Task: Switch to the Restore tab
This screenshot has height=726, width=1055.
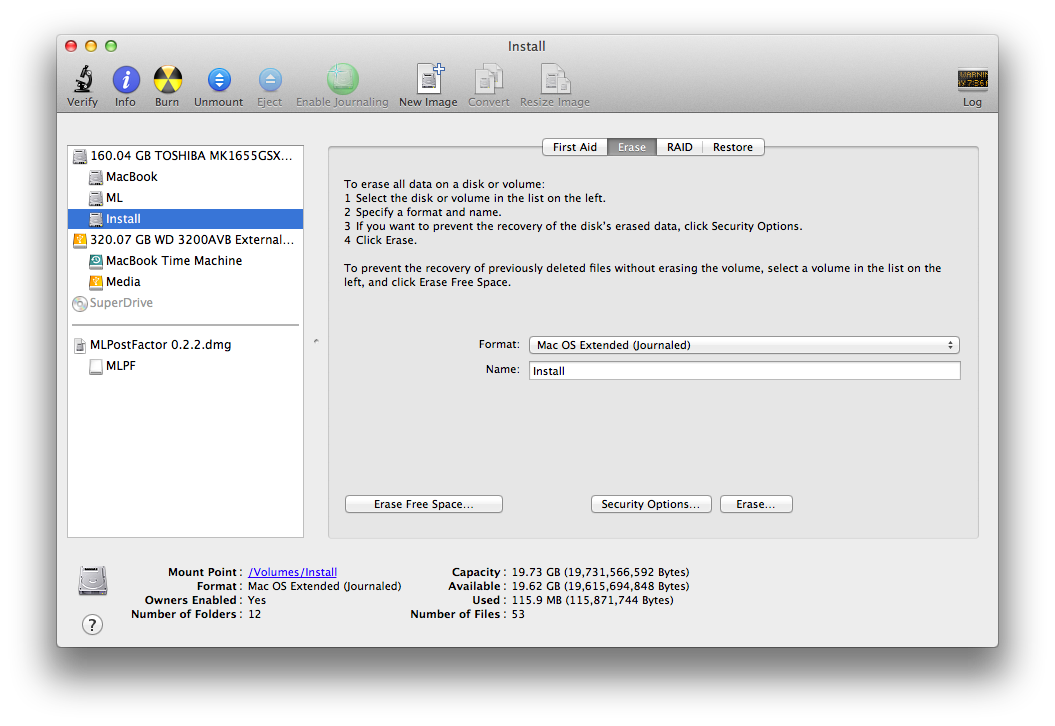Action: [x=733, y=147]
